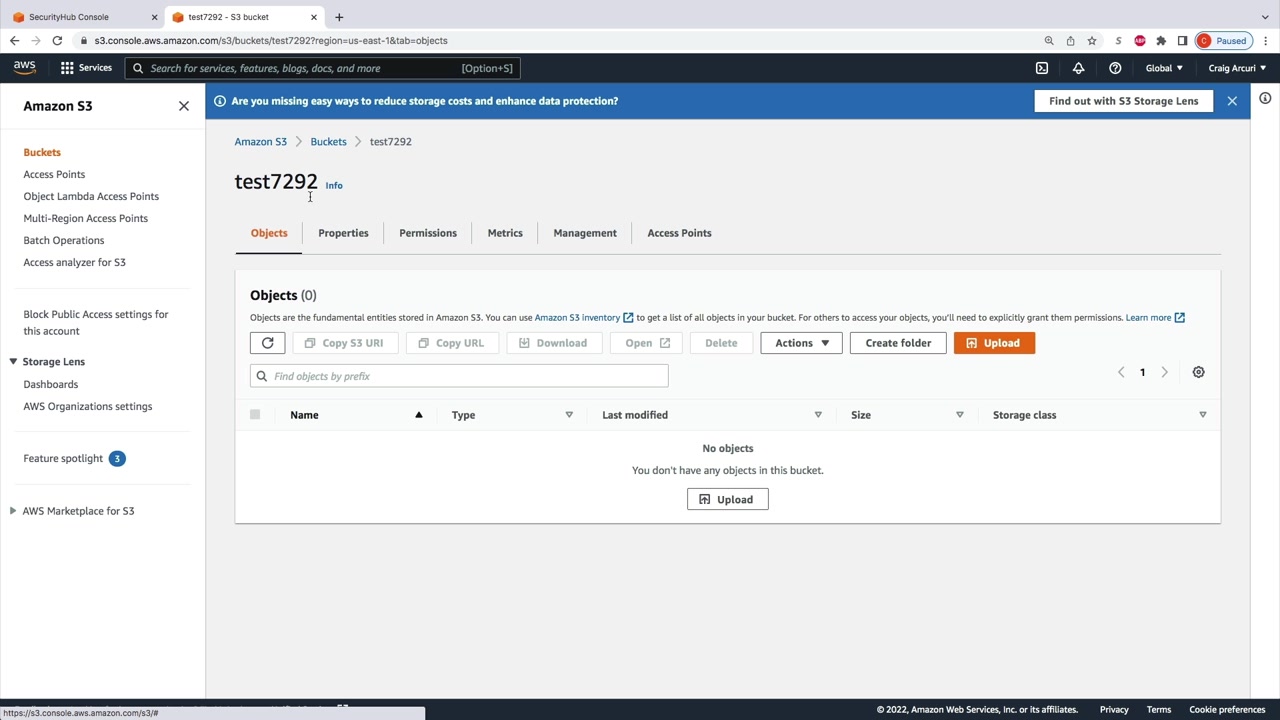The height and width of the screenshot is (720, 1280).
Task: Switch to the Access Points tab
Action: (679, 233)
